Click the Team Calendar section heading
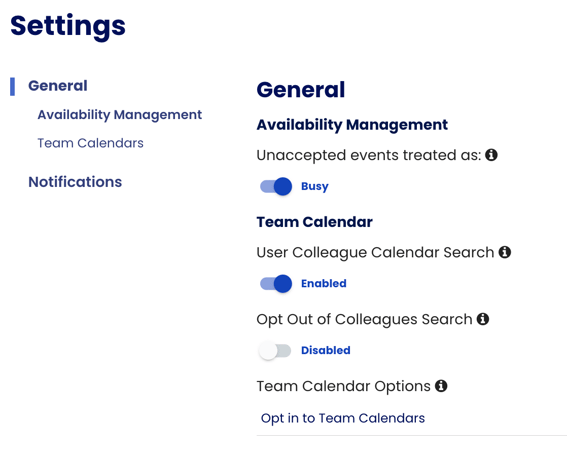This screenshot has width=567, height=459. point(315,222)
